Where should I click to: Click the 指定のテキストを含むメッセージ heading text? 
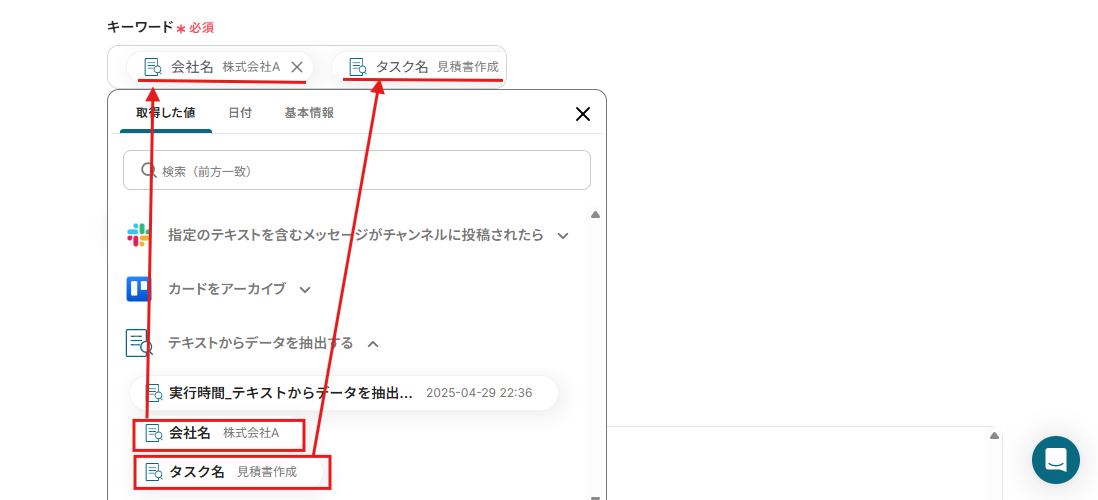(x=356, y=235)
